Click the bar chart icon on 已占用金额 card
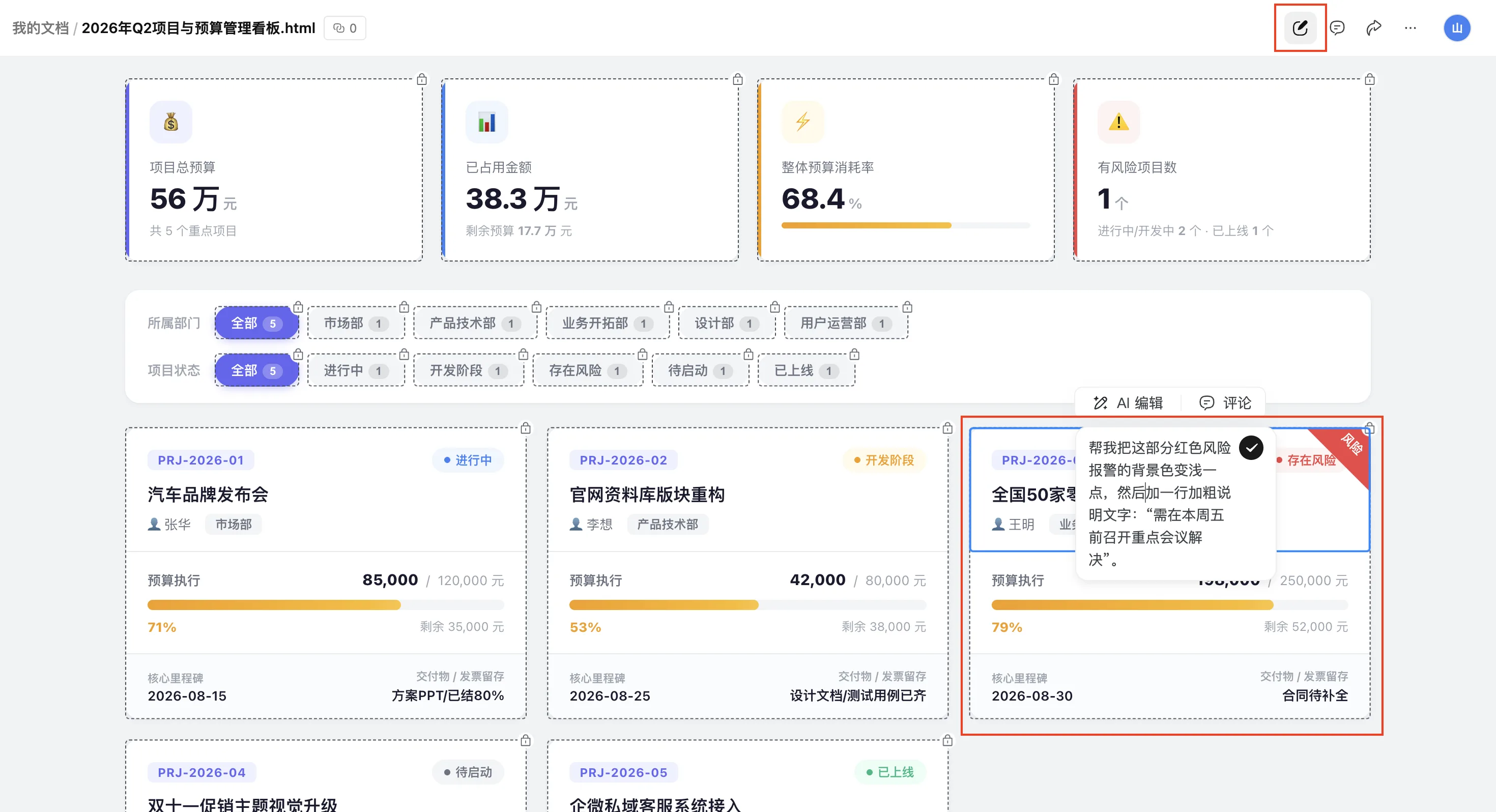This screenshot has height=812, width=1496. coord(486,122)
